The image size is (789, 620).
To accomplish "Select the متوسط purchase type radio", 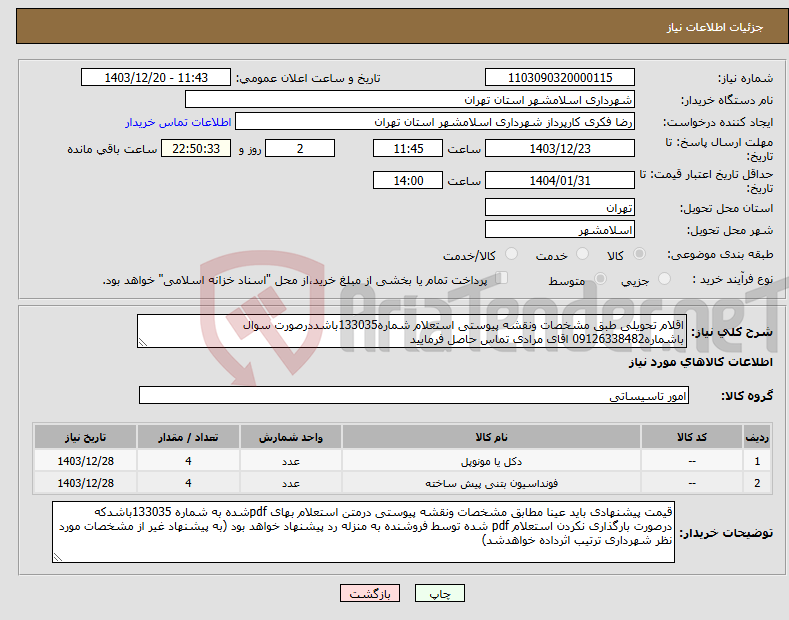I will coord(600,279).
